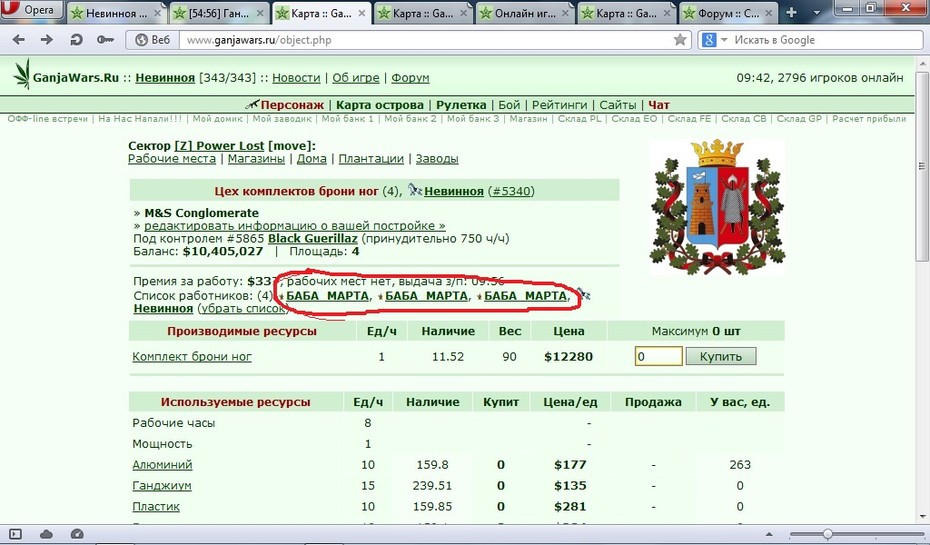Reload the page with the refresh icon

76,40
